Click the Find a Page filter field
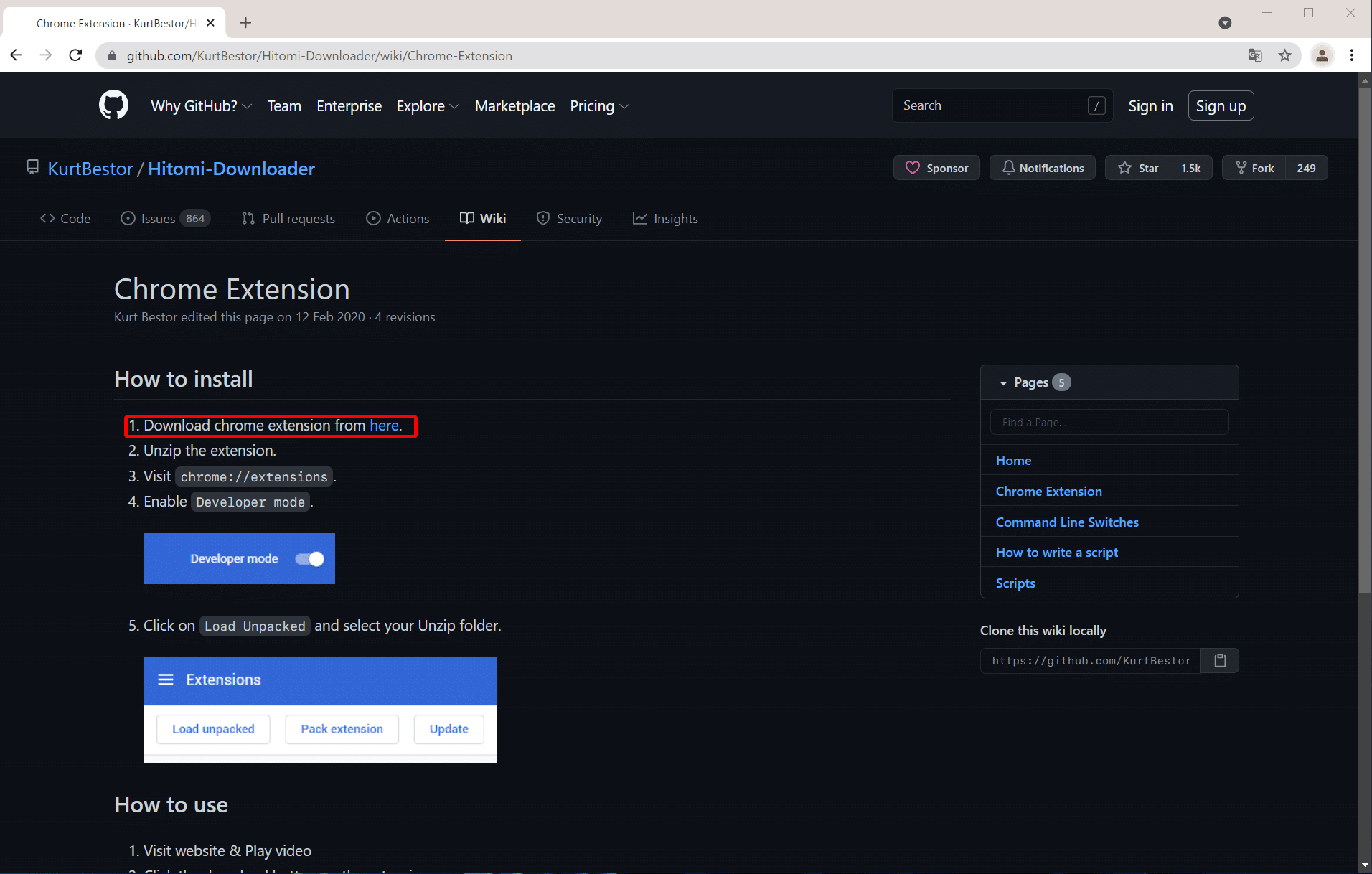 tap(1109, 422)
